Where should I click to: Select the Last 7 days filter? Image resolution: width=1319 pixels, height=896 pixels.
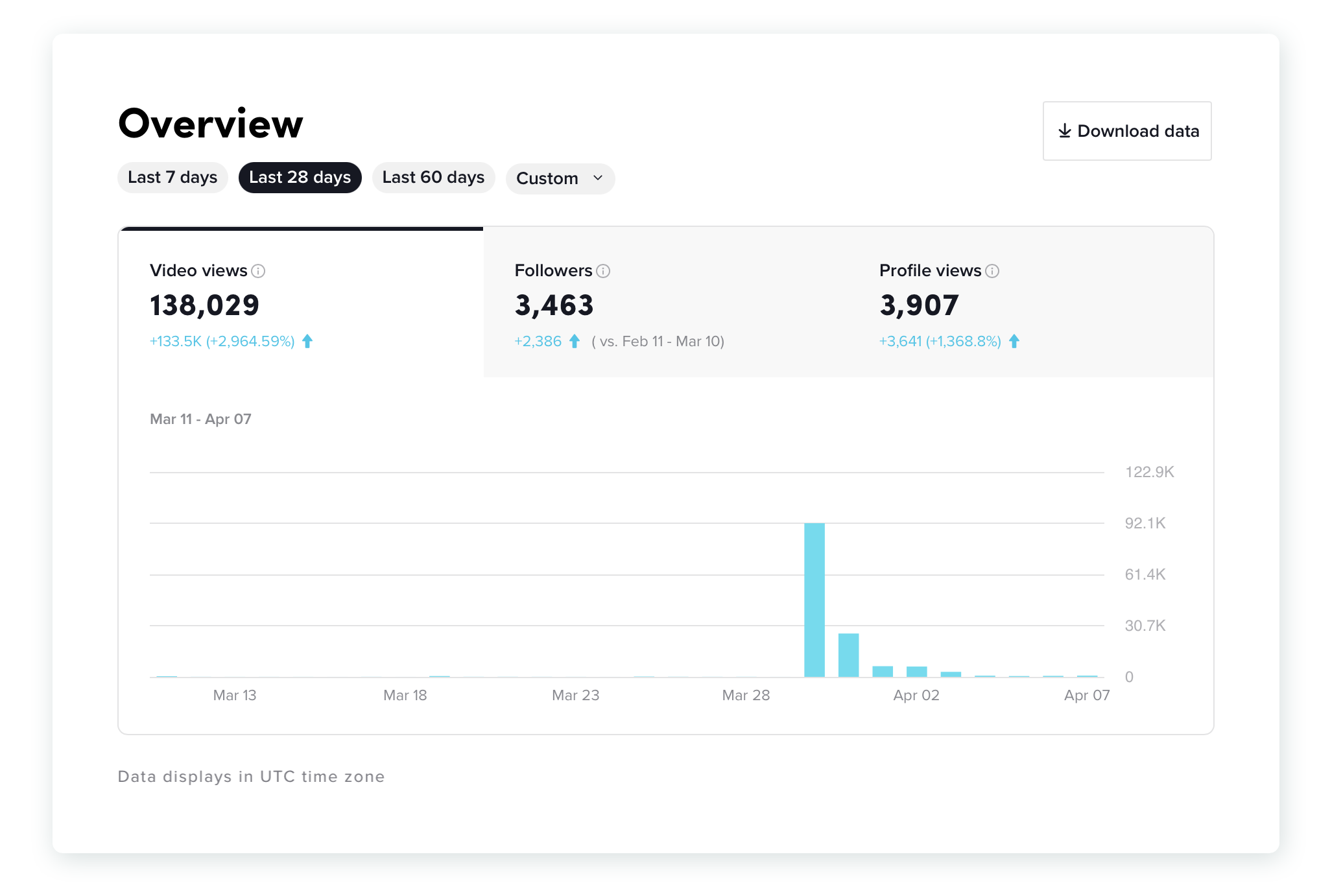coord(172,178)
